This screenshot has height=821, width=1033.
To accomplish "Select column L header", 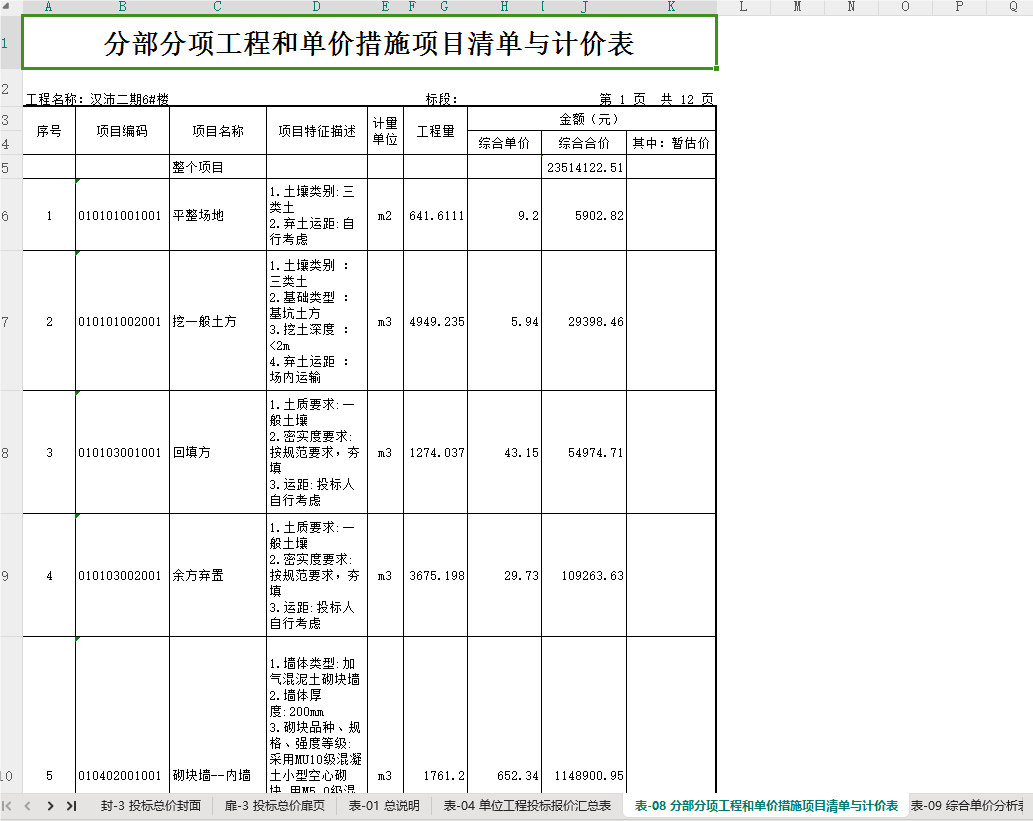I will (x=743, y=7).
